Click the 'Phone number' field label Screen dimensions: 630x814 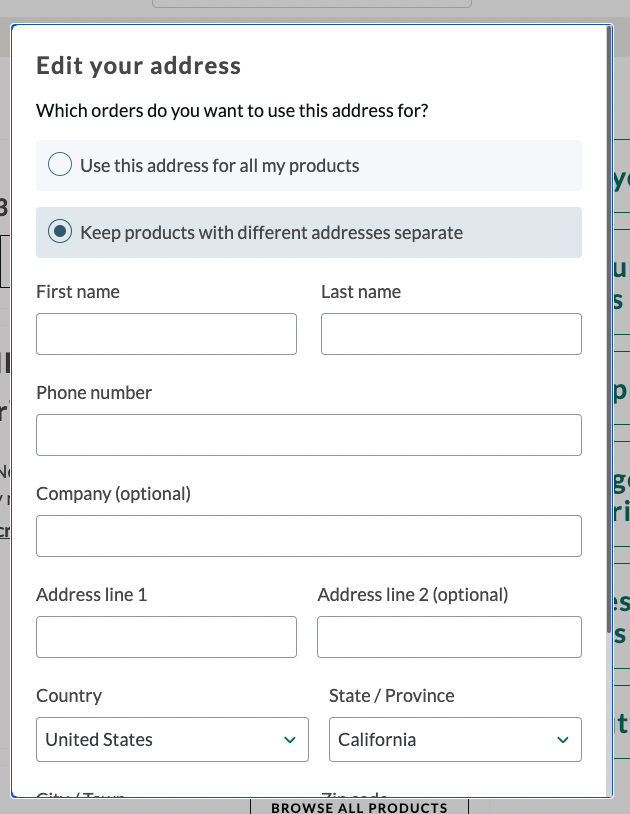tap(94, 393)
